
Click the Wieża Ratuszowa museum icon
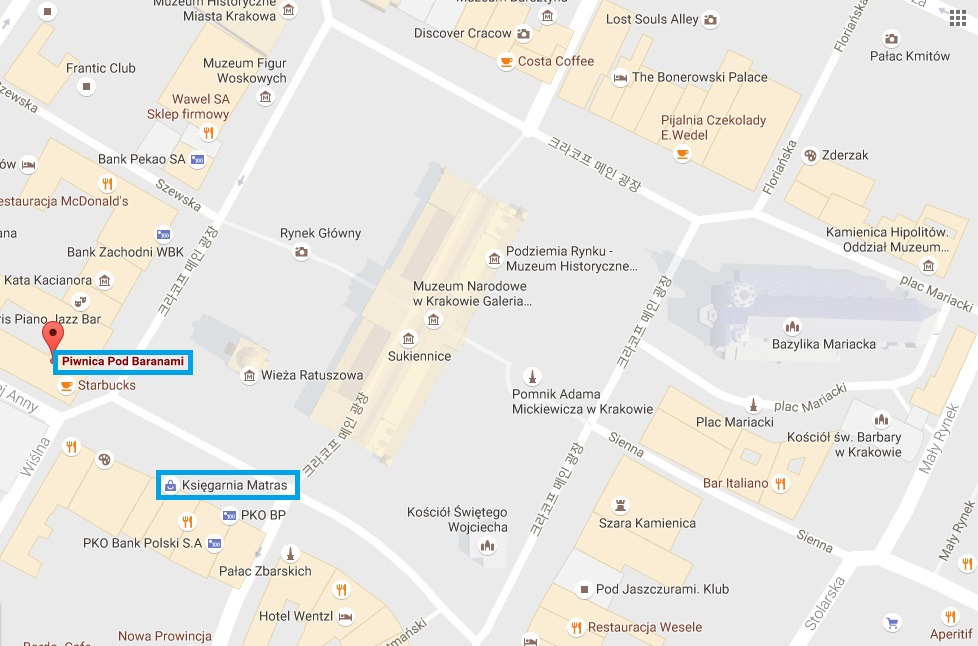249,375
